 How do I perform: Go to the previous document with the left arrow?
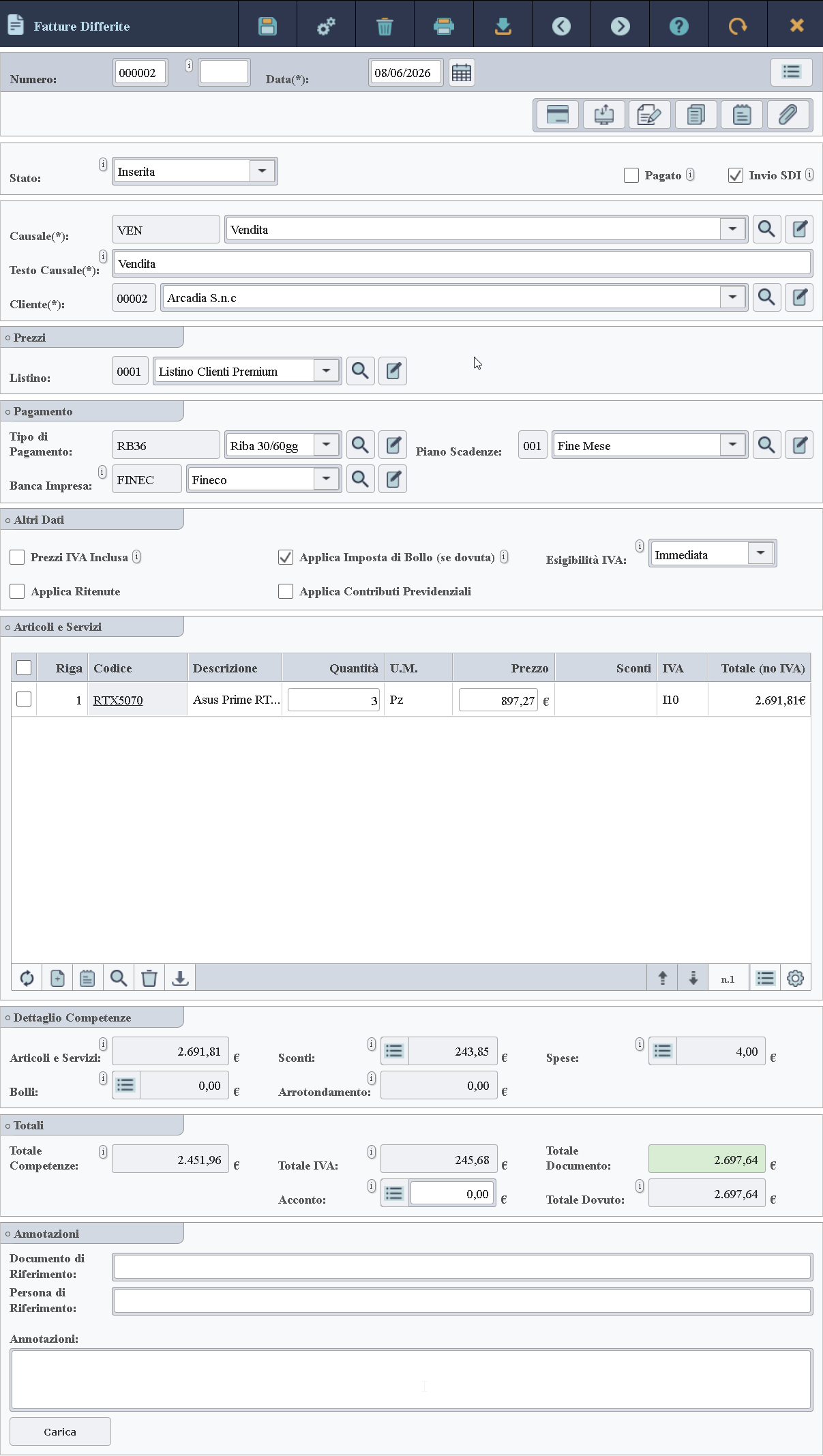click(x=561, y=26)
